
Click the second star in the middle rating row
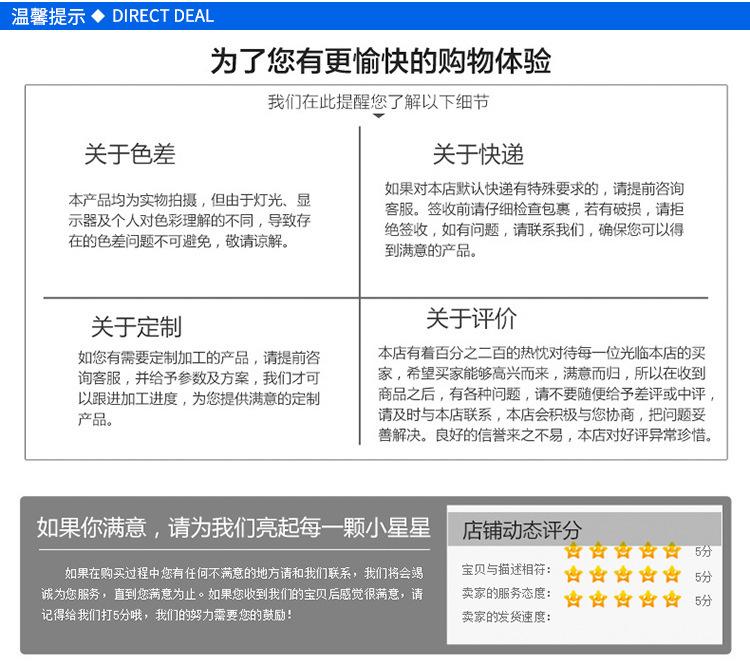(598, 575)
